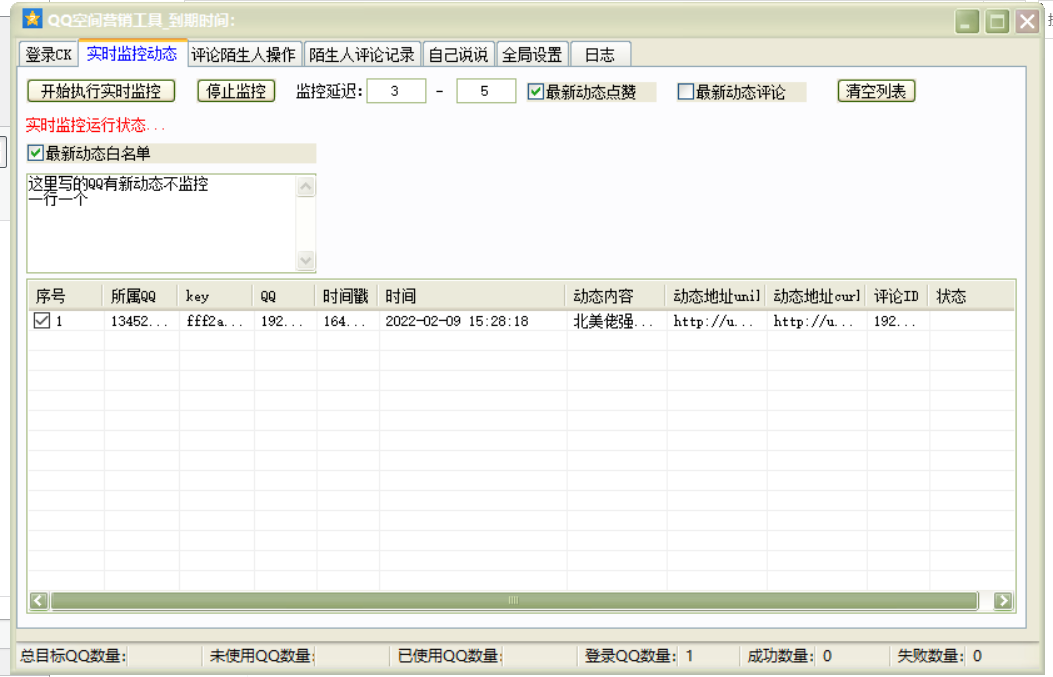The height and width of the screenshot is (677, 1053).
Task: Click the table horizontal scroll right arrow
Action: click(x=1003, y=600)
